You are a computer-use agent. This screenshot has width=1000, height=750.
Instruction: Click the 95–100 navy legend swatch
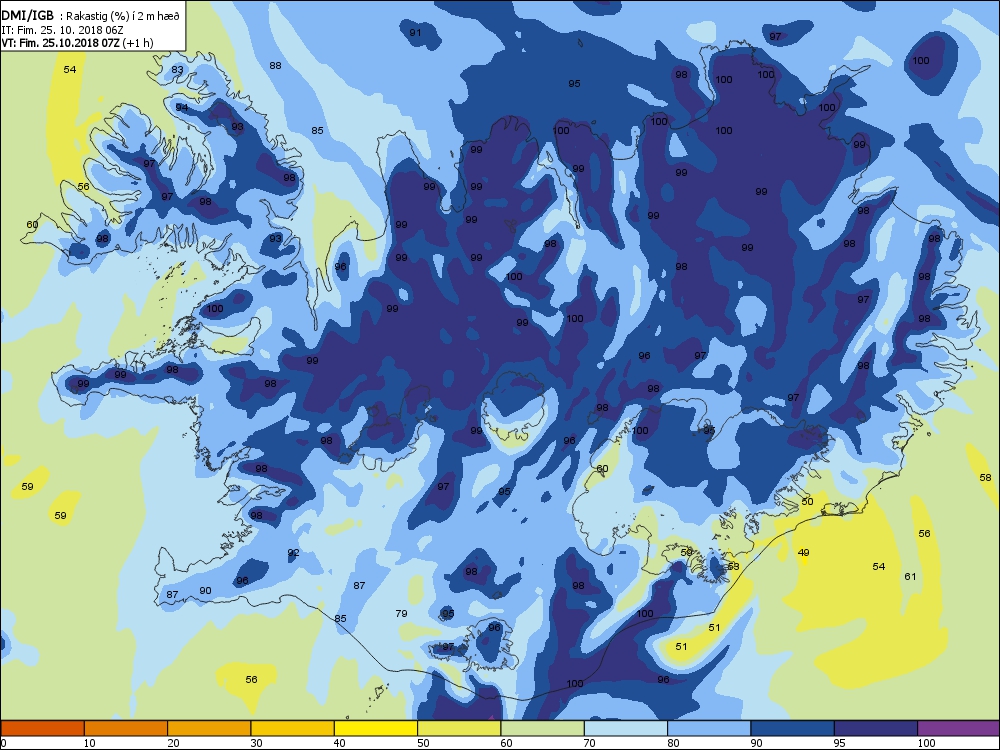[876, 728]
